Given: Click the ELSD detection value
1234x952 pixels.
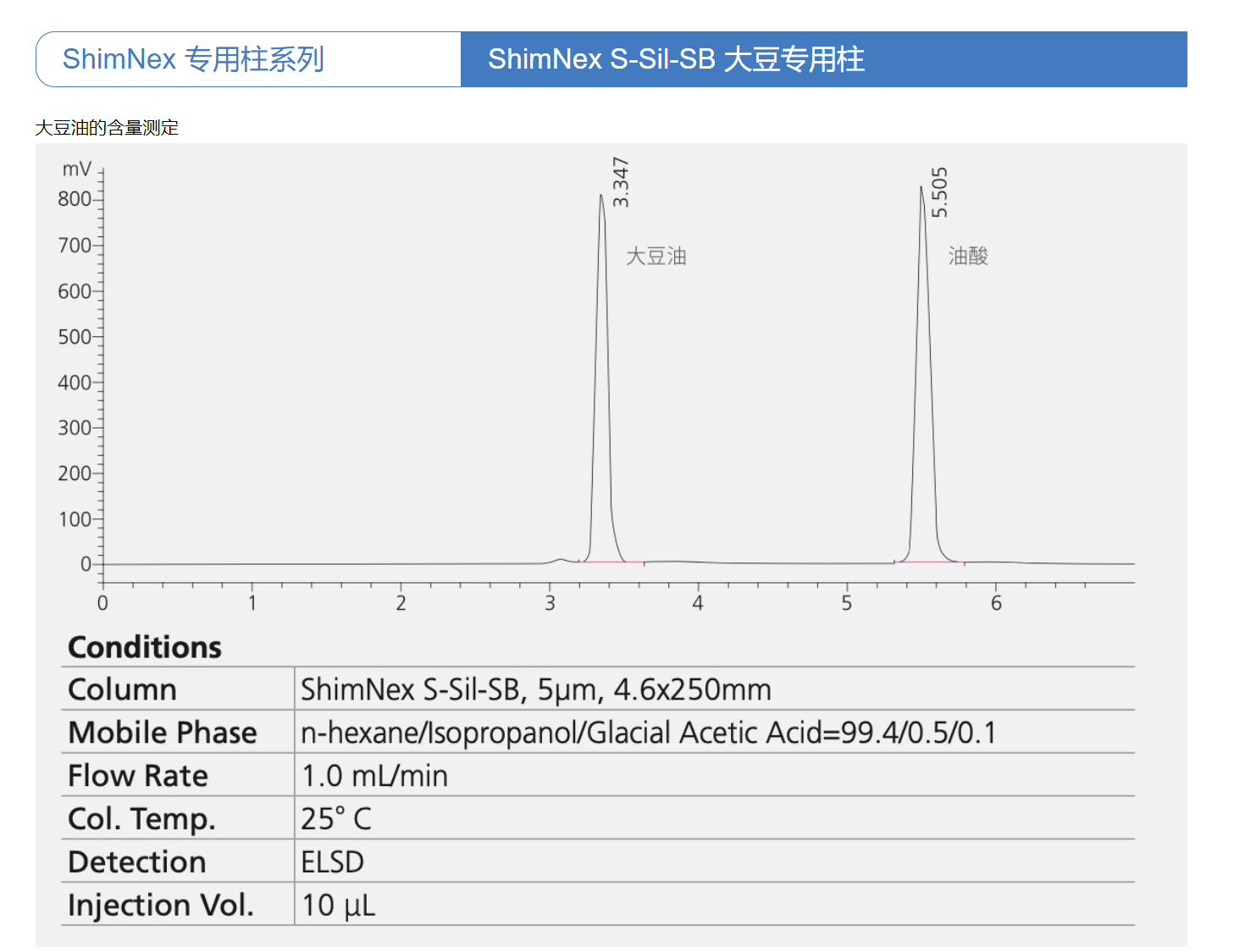Looking at the screenshot, I should [332, 862].
